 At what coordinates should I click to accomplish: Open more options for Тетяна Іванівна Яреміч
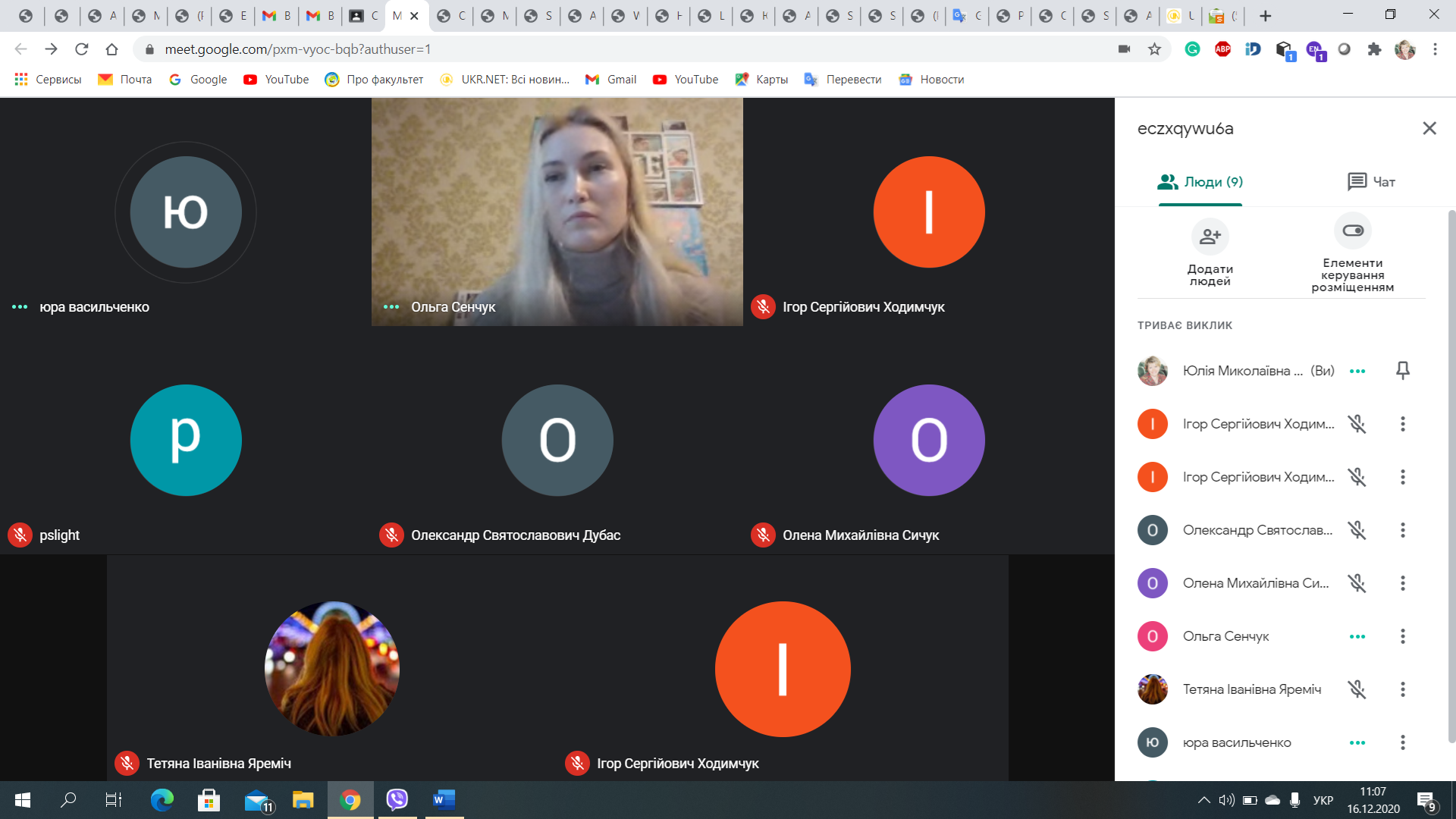click(1402, 689)
